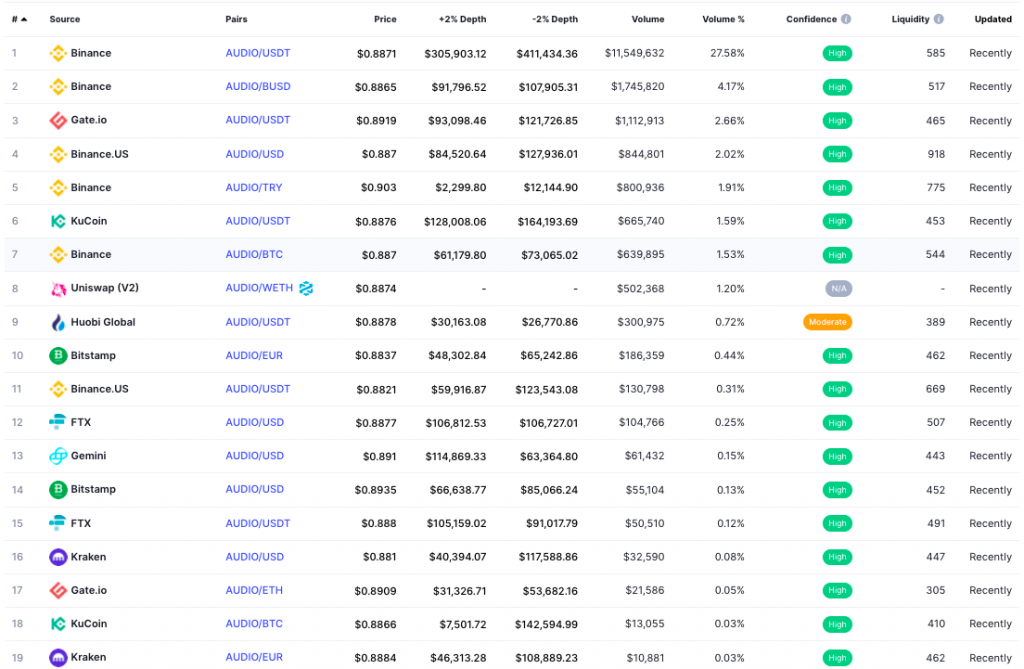Click the High badge in Gate.io row 3
Viewport: 1024px width, 669px height.
click(837, 120)
